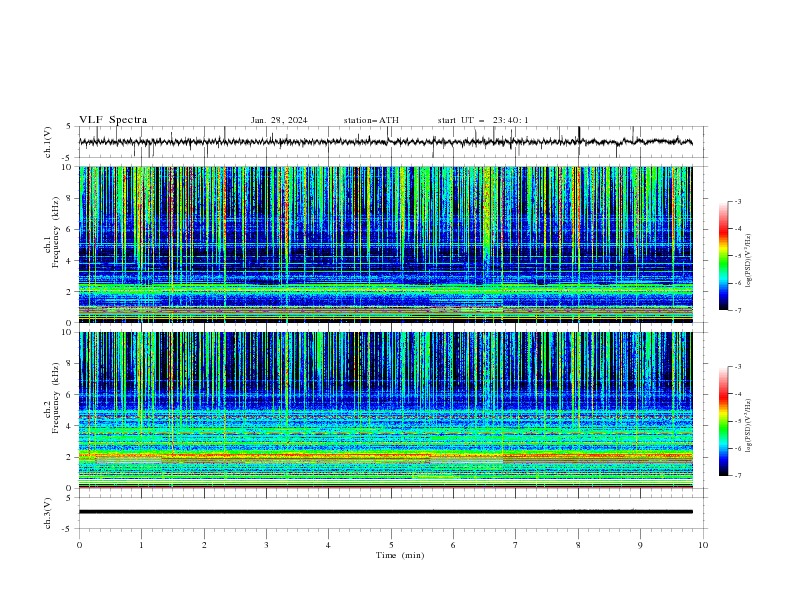Click the "station=ATH" header label
This screenshot has height=612, width=792.
(x=371, y=120)
